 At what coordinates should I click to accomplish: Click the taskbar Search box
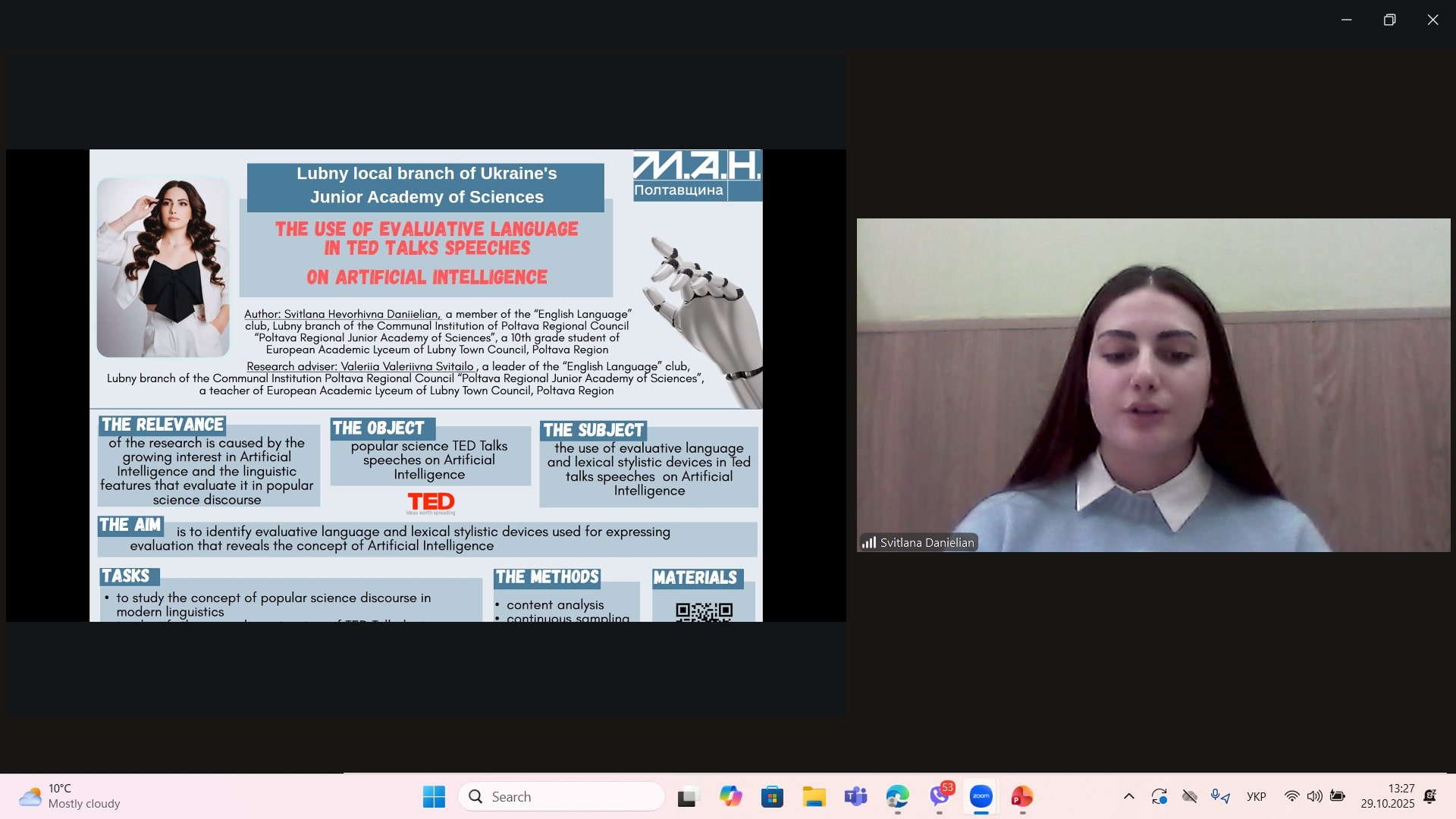[562, 796]
